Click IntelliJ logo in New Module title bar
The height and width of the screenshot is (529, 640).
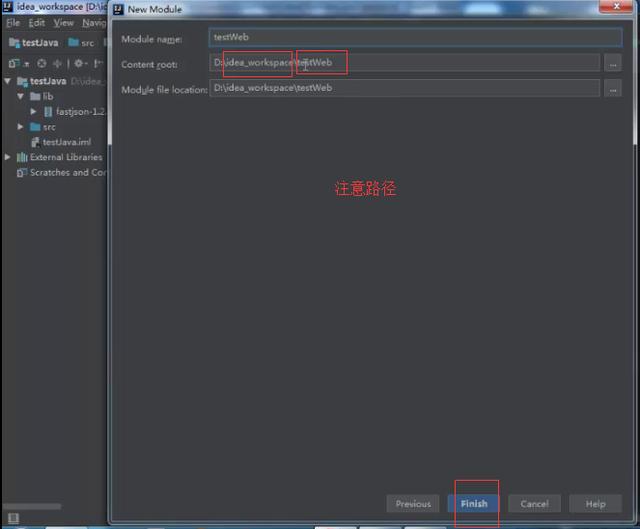(118, 9)
